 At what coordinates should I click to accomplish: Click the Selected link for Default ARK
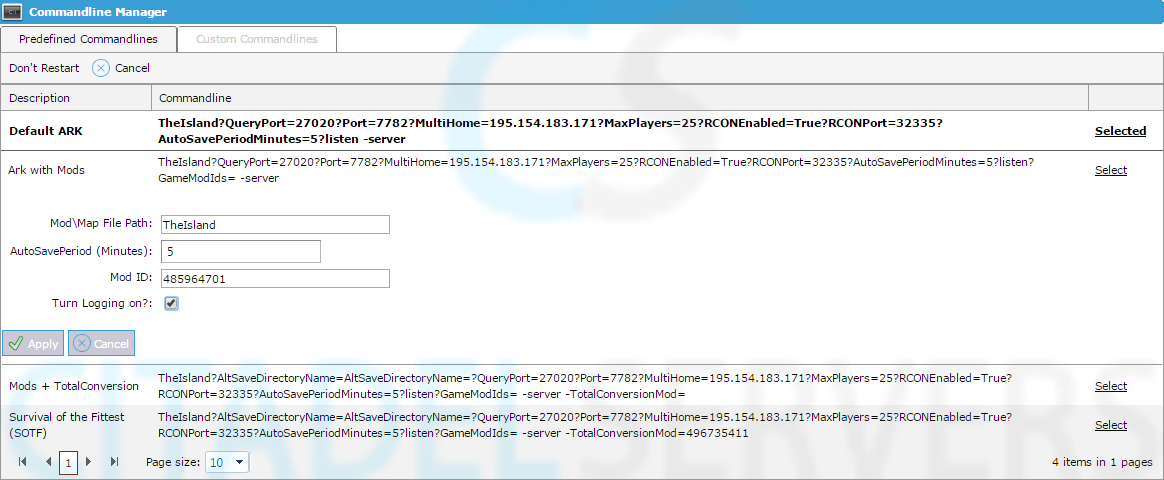click(1120, 131)
